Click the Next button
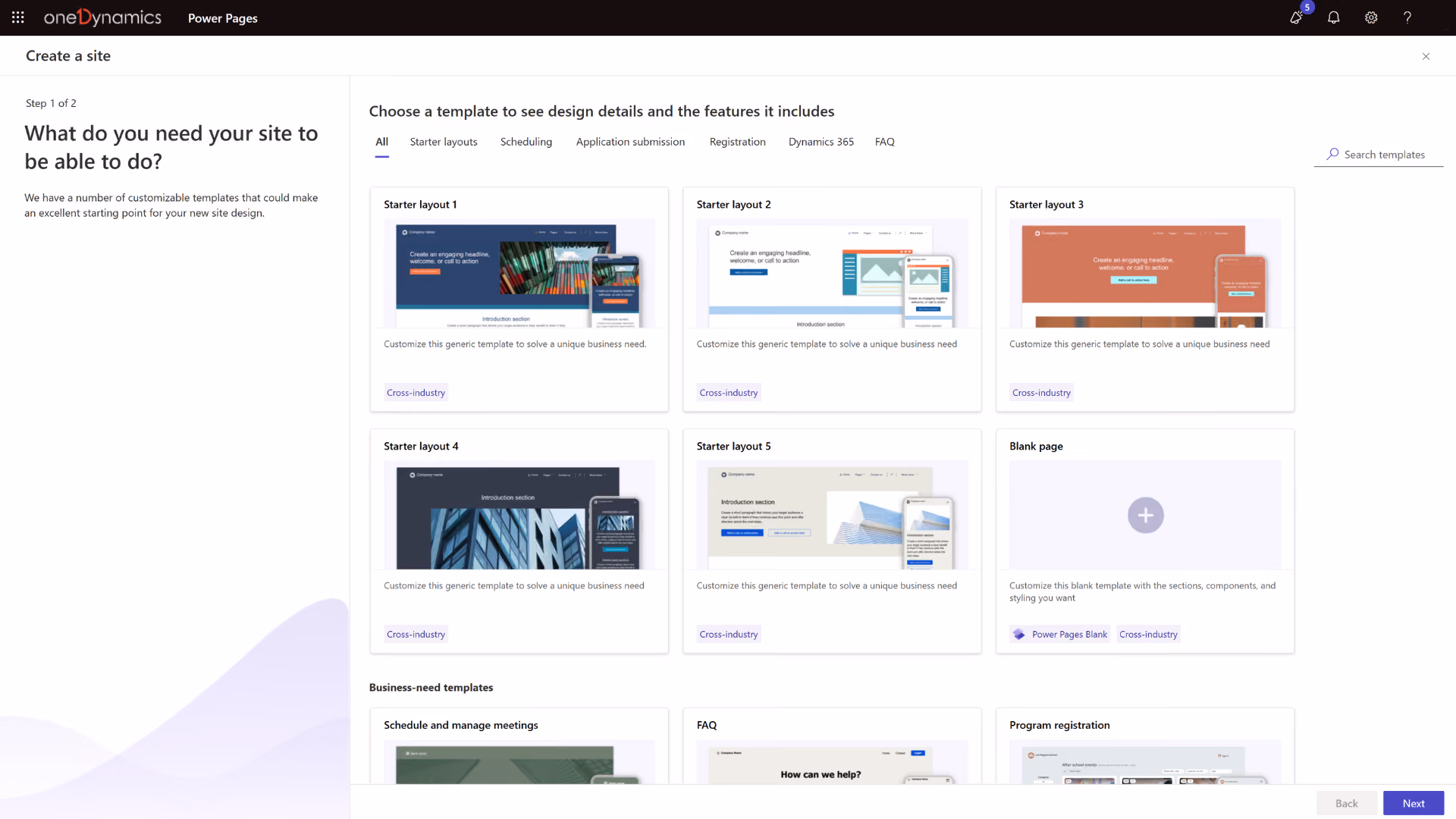 1414,803
